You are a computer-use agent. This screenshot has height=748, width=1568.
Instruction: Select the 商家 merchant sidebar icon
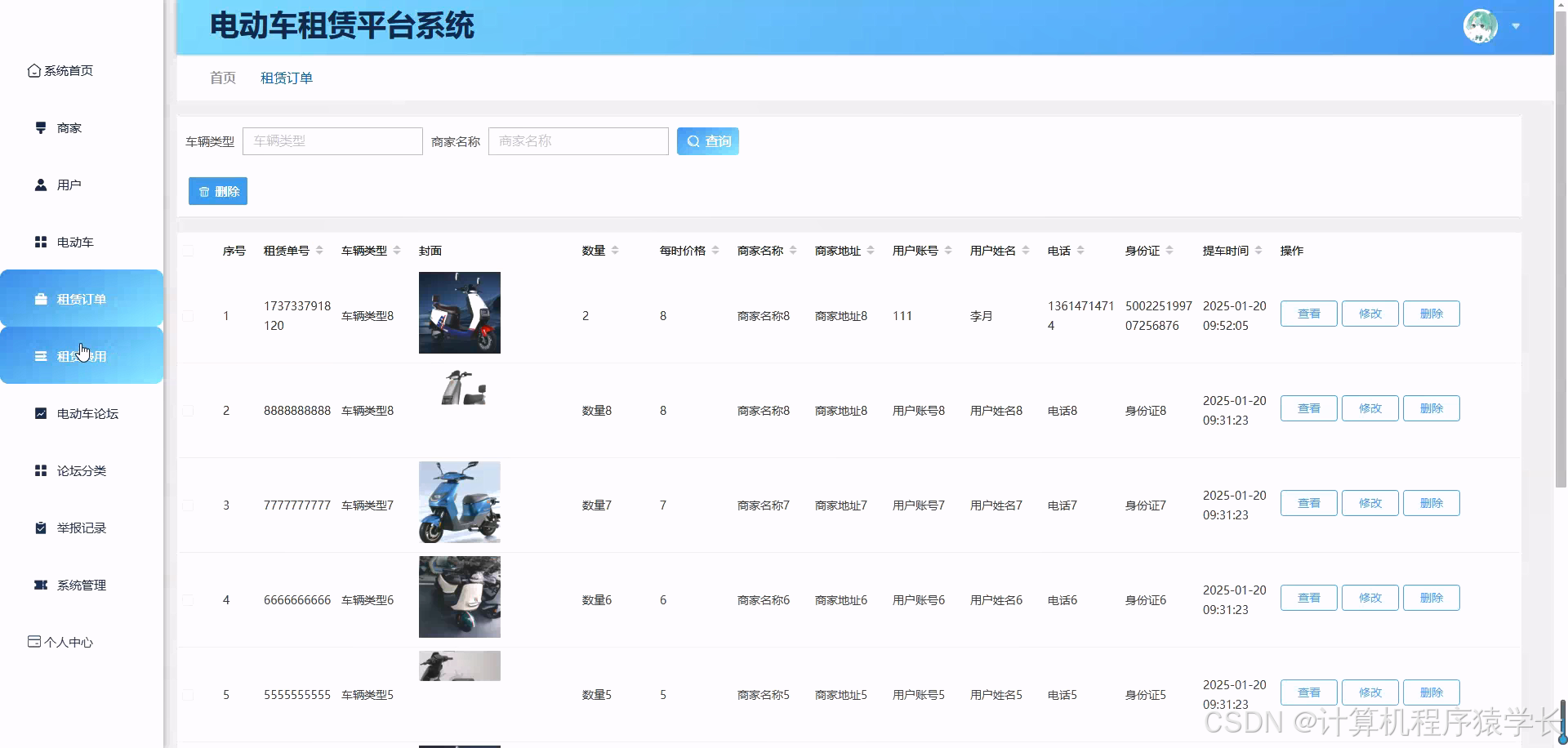(x=40, y=127)
